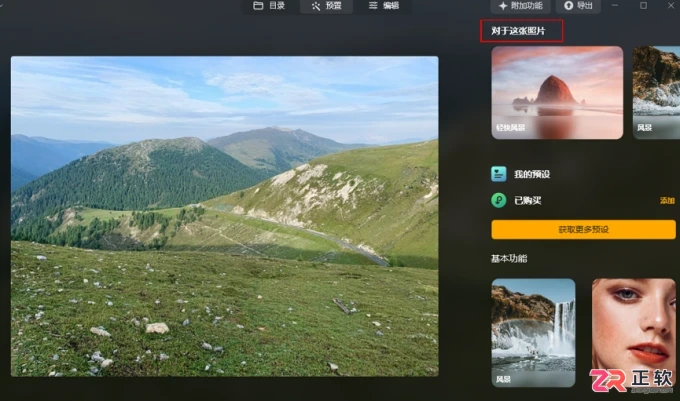Maximize the application window
Viewport: 680px width, 401px height.
(x=644, y=6)
